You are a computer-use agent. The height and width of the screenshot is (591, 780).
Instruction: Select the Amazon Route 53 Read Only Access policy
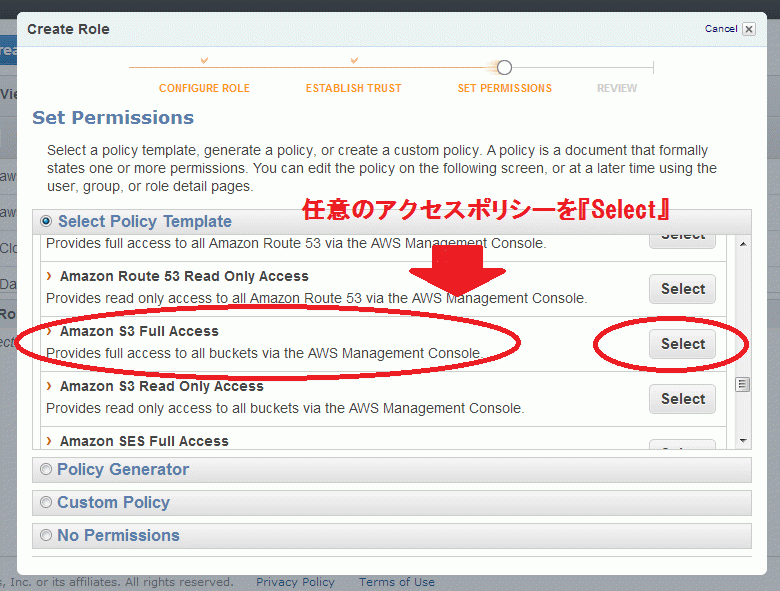(x=682, y=289)
